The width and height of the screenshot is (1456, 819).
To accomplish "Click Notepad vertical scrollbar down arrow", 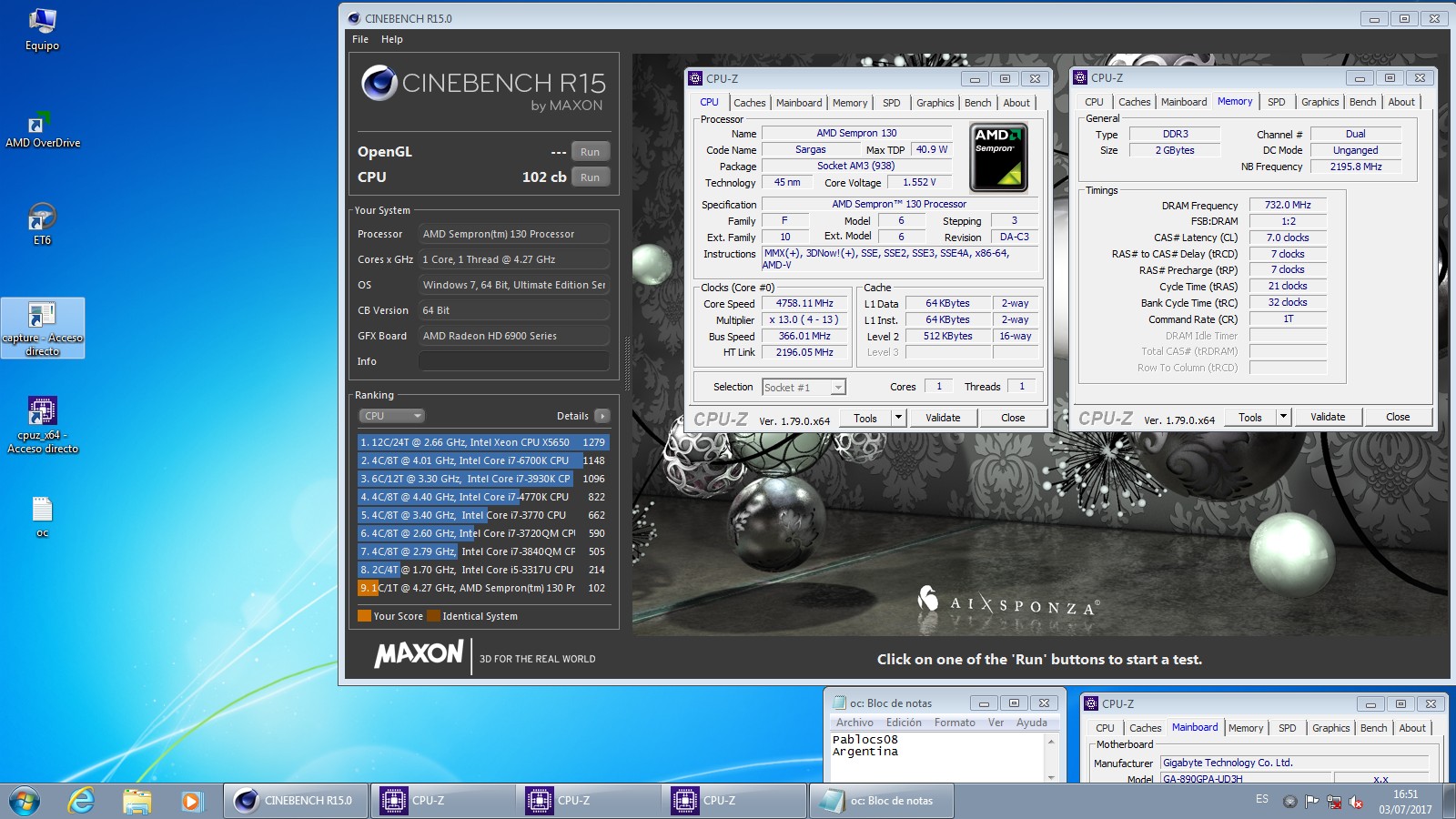I will click(x=1051, y=777).
